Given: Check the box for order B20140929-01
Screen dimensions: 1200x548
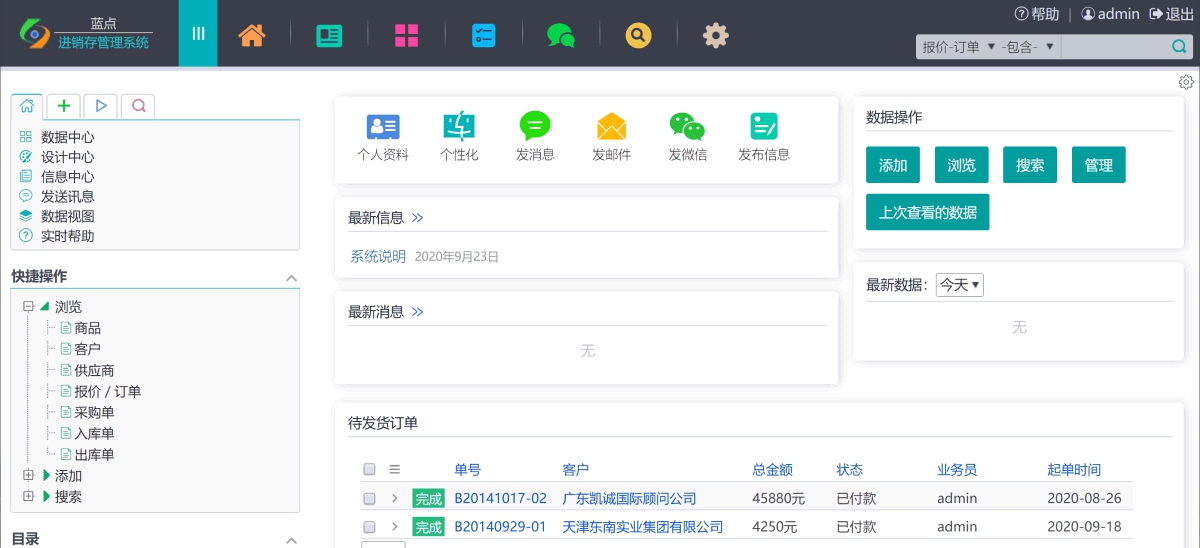Looking at the screenshot, I should pyautogui.click(x=369, y=526).
